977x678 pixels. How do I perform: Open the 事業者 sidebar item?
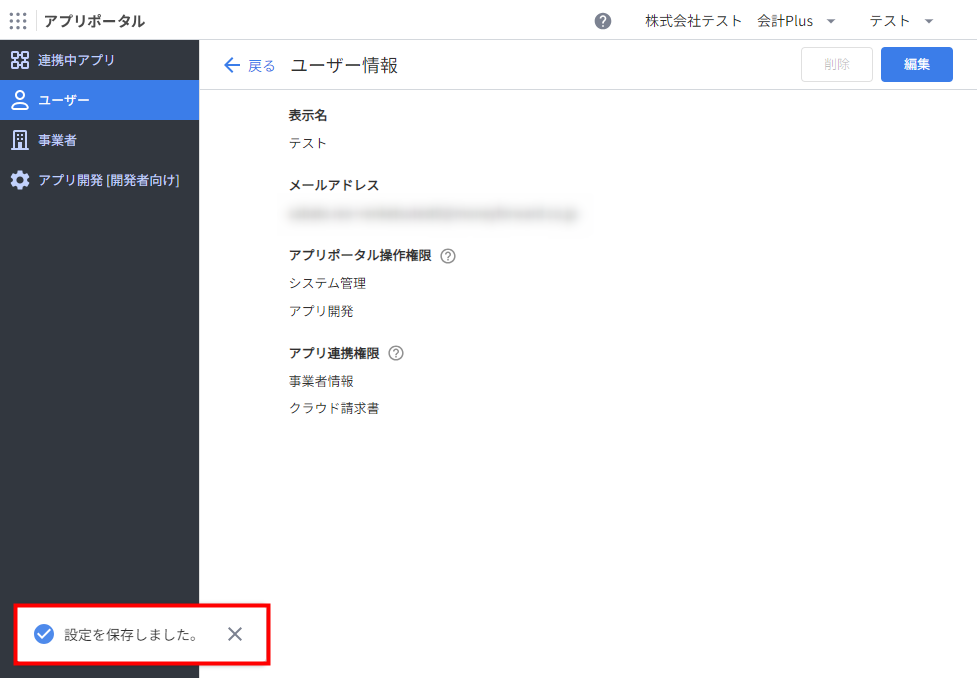pos(99,140)
